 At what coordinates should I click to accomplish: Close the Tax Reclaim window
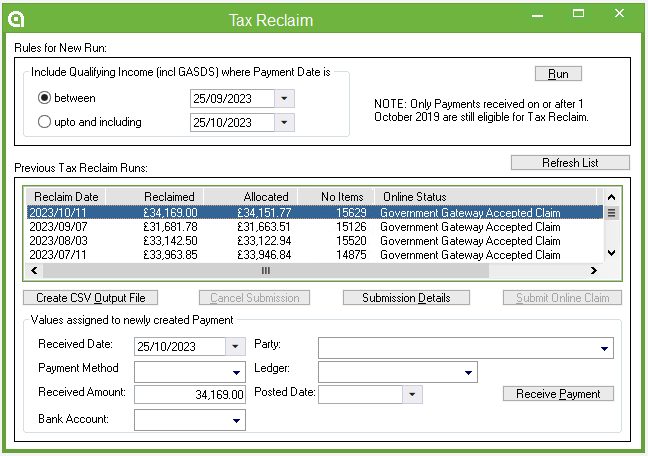point(619,13)
